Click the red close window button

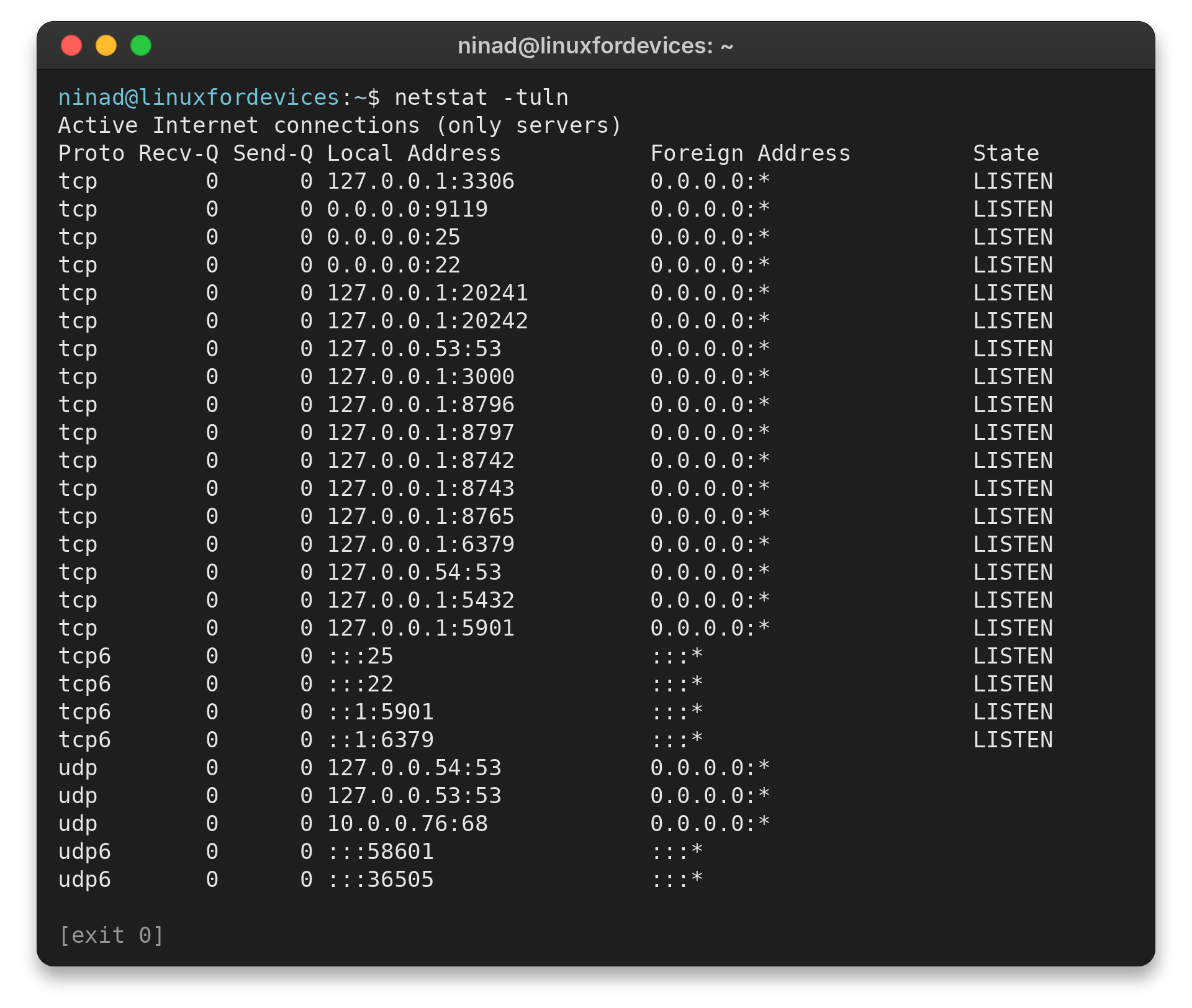tap(71, 45)
